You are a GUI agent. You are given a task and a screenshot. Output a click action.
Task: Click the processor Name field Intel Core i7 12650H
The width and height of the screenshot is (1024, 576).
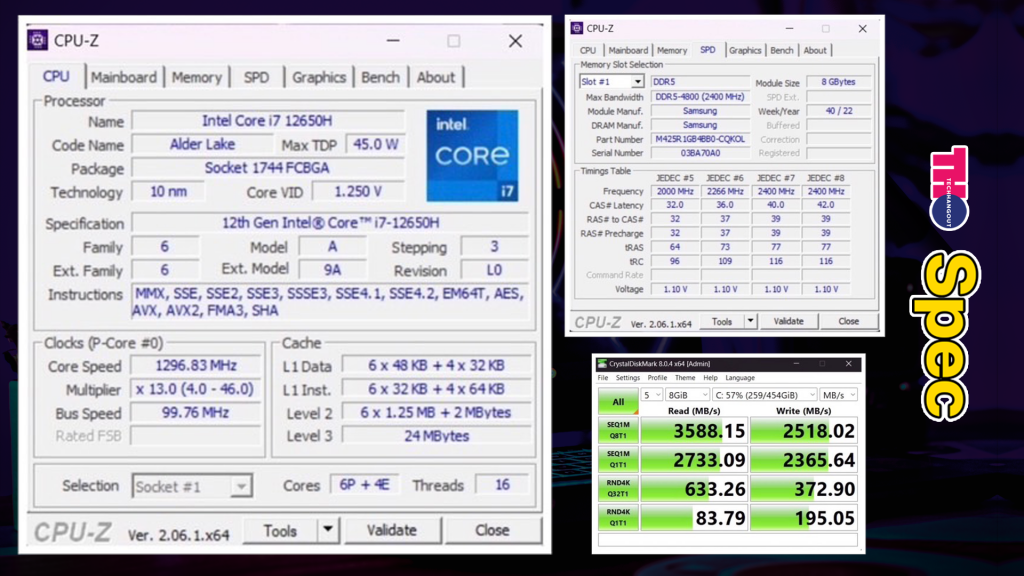[267, 121]
